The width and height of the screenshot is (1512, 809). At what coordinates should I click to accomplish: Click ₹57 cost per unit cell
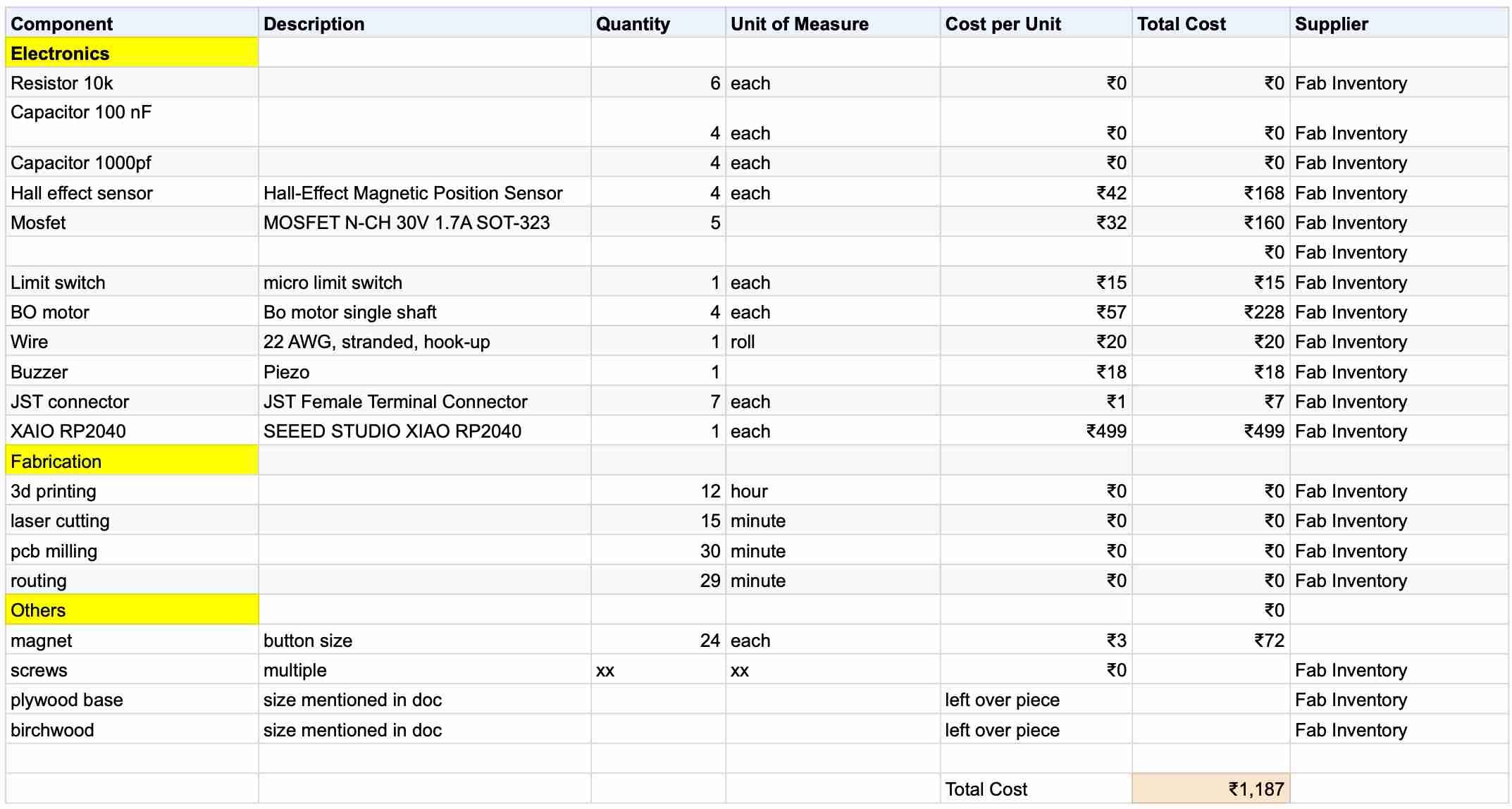coord(1036,311)
